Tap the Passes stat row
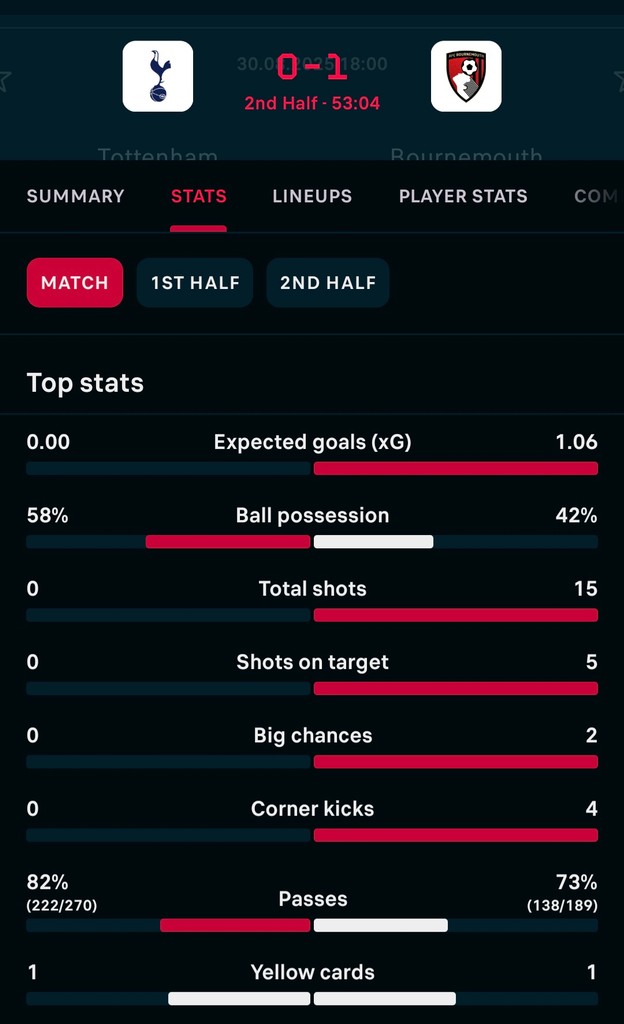The height and width of the screenshot is (1024, 624). coord(312,901)
